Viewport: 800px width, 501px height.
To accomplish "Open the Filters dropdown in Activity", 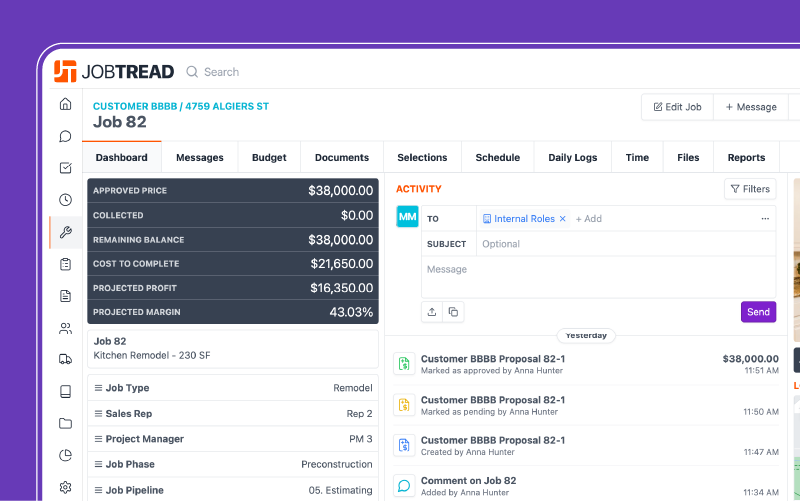I will (x=749, y=189).
